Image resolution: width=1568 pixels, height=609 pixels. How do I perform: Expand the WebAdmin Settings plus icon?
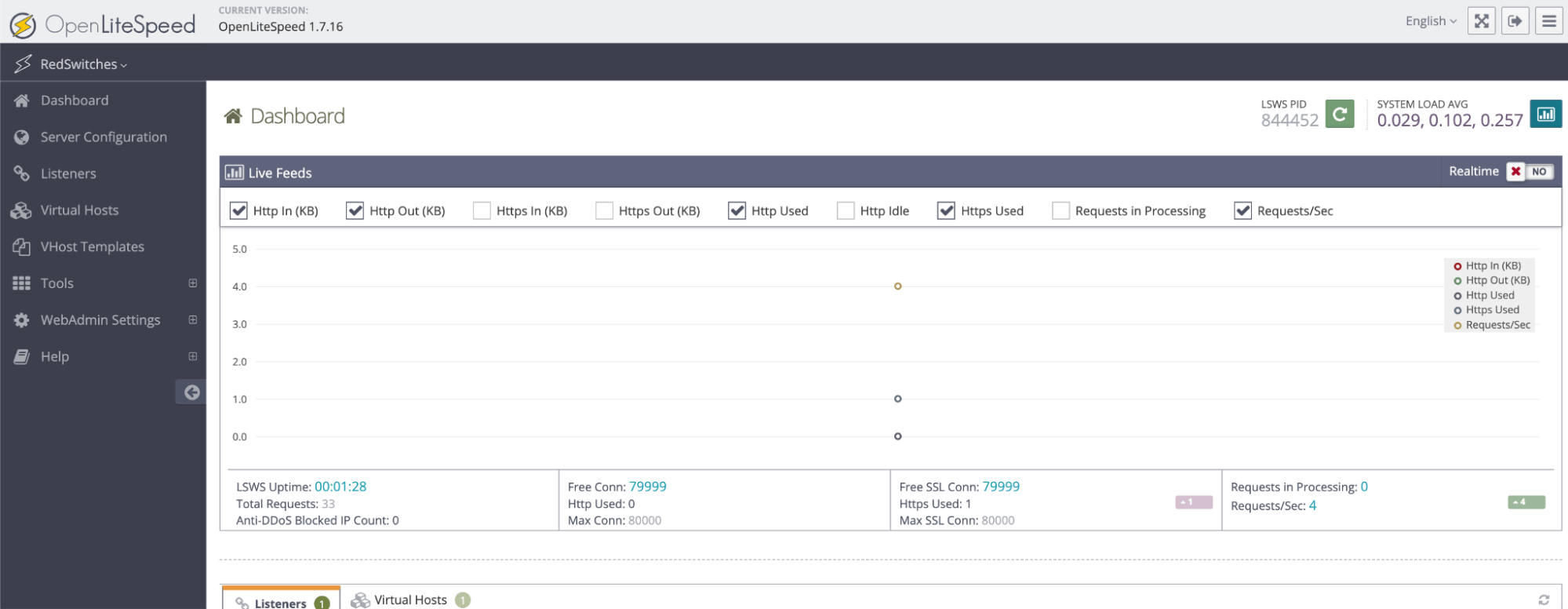click(192, 319)
